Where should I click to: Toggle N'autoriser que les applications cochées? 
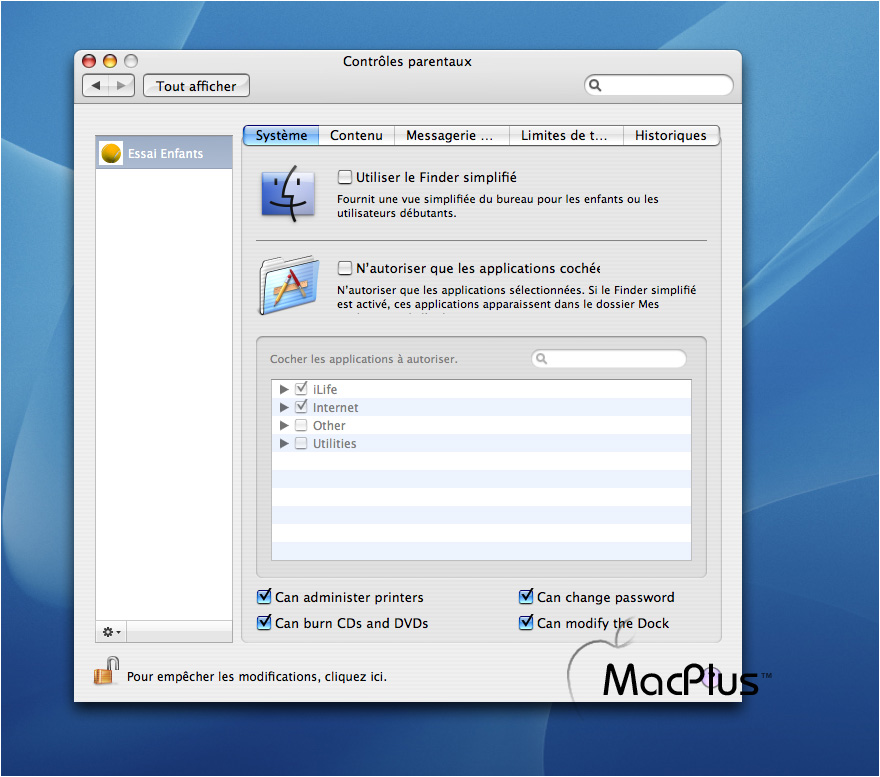coord(345,268)
